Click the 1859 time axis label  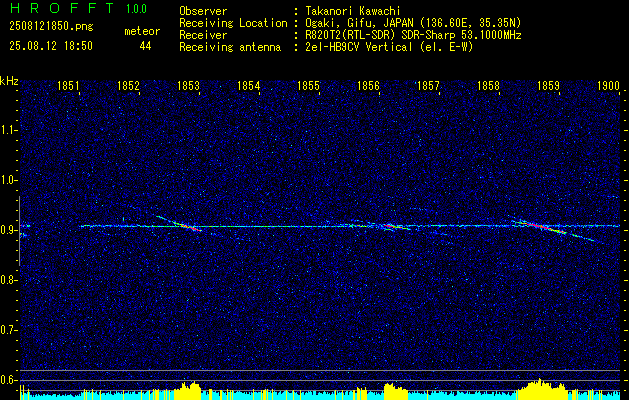pos(548,86)
